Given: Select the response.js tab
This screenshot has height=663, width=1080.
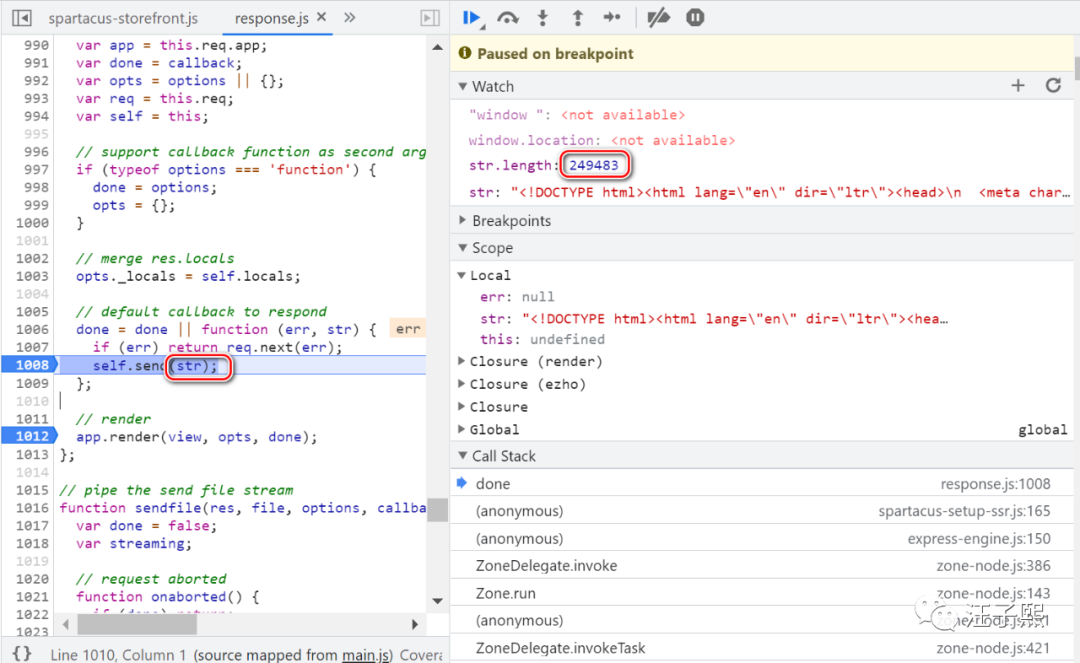Looking at the screenshot, I should 271,19.
